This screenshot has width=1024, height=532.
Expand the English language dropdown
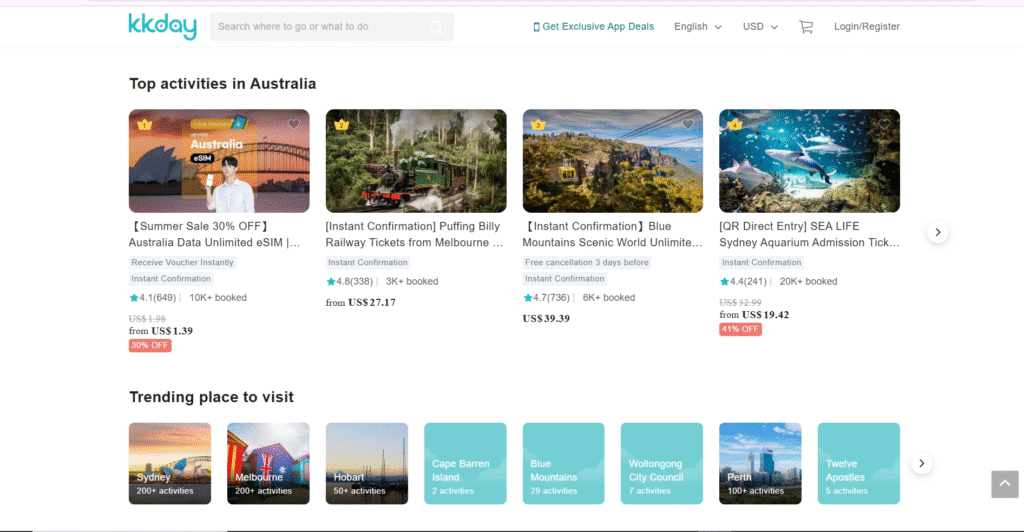coord(697,27)
